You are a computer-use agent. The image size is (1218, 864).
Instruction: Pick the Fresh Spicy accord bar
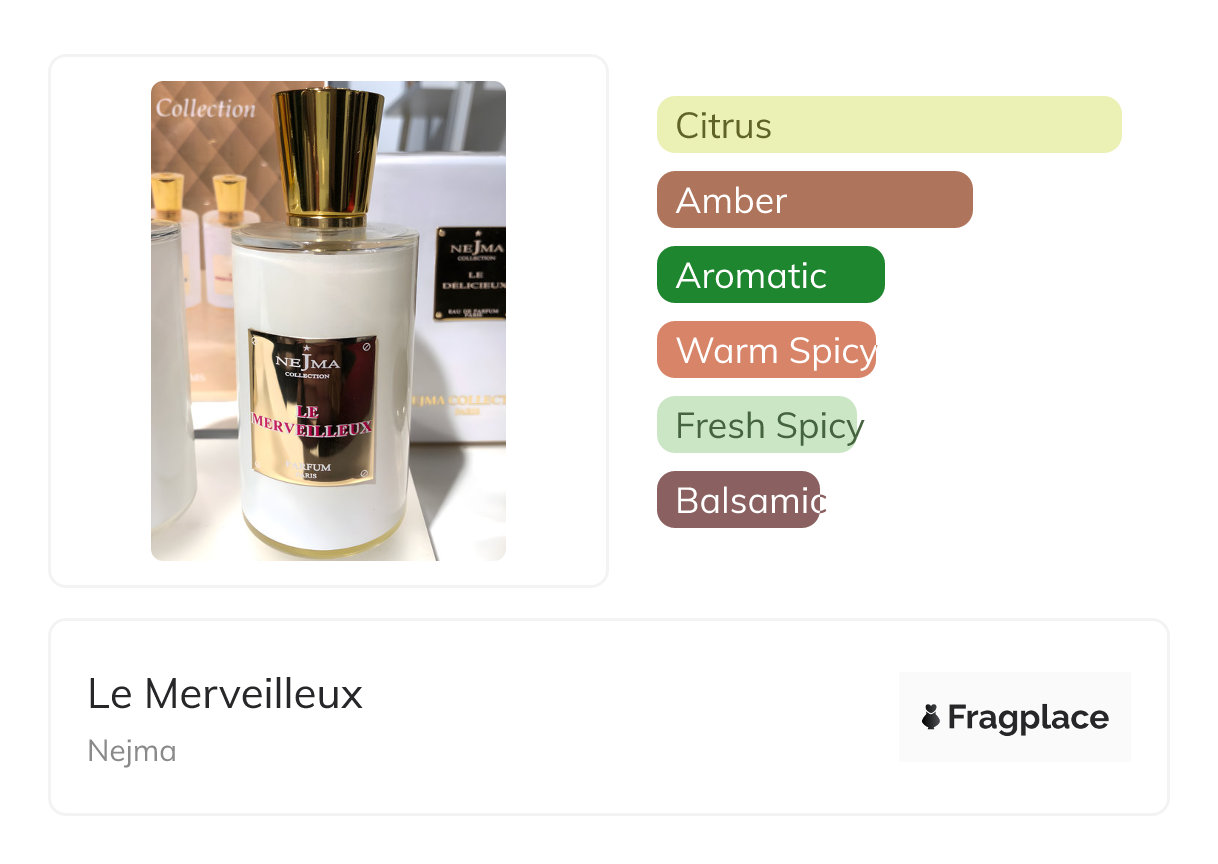tap(758, 425)
